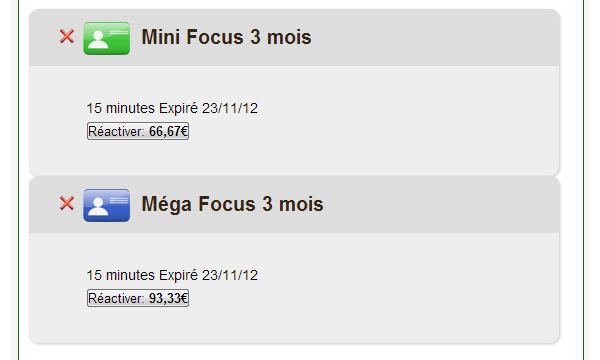Click the Méga Focus date Expiré 23/11/12

click(209, 275)
